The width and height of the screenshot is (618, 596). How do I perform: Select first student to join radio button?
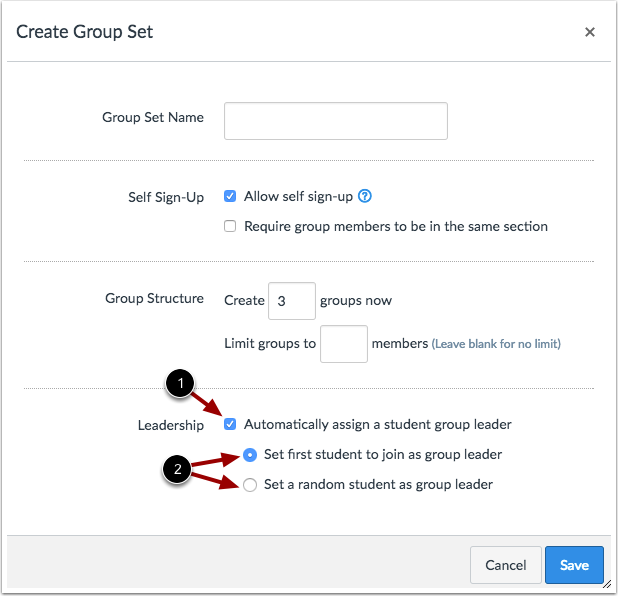[x=250, y=455]
